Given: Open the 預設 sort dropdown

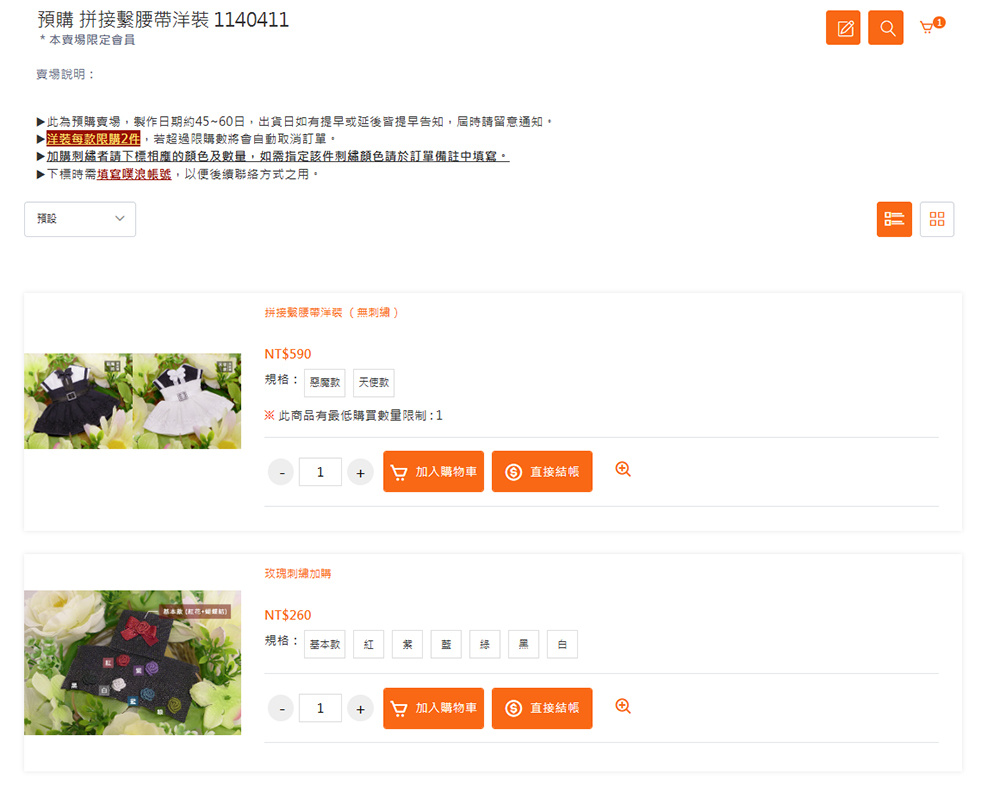Looking at the screenshot, I should [x=80, y=219].
